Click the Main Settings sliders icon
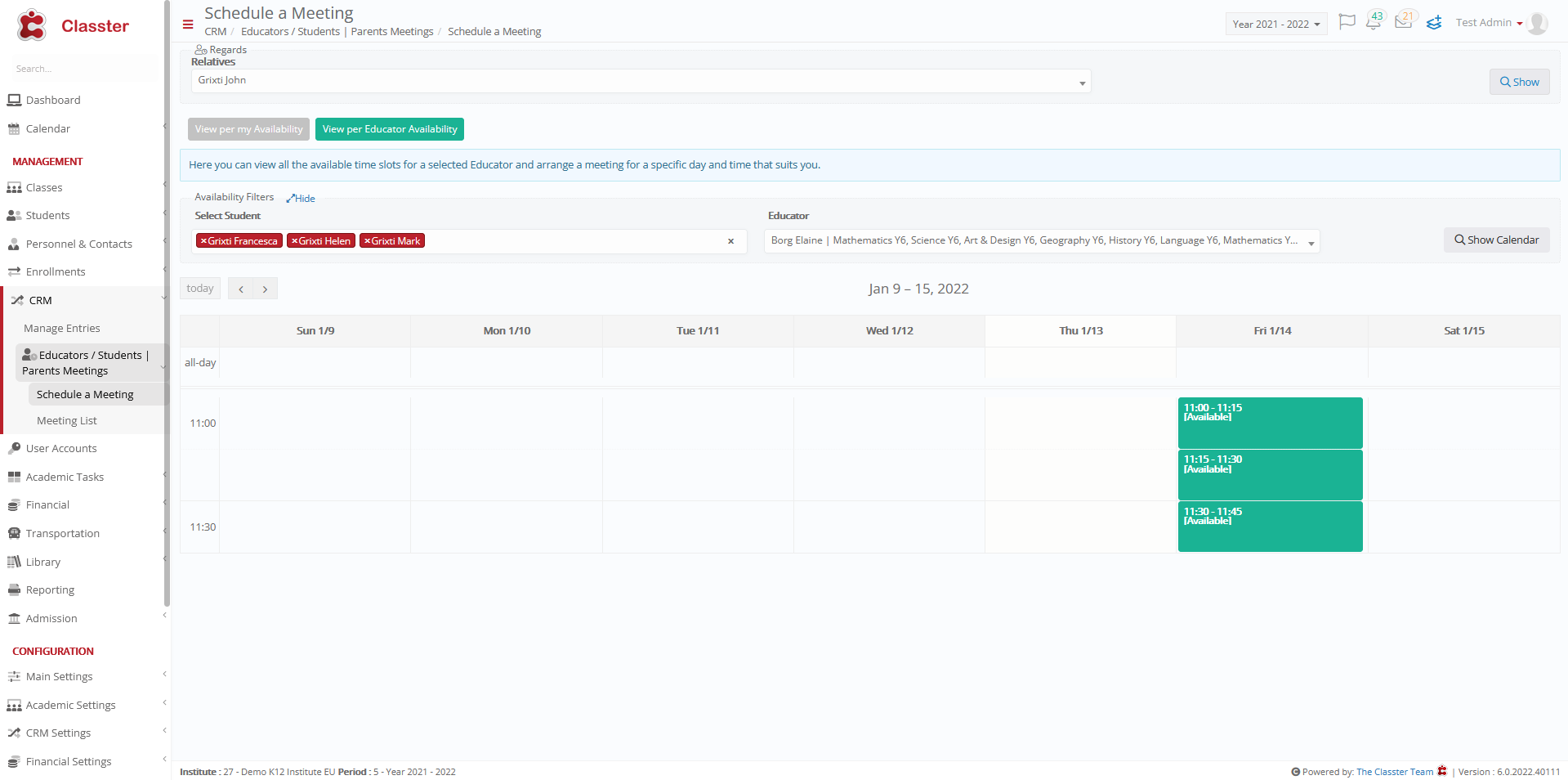The image size is (1568, 780). [x=14, y=676]
